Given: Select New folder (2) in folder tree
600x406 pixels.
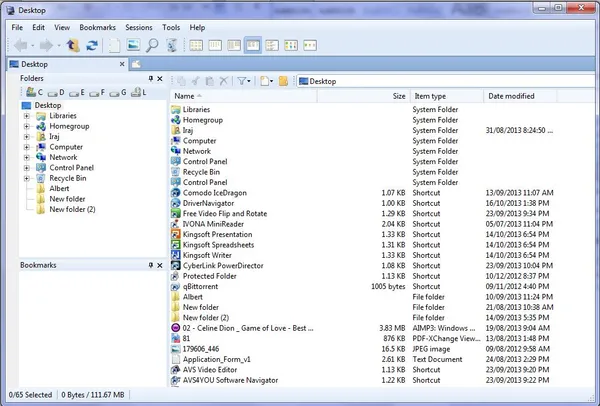Looking at the screenshot, I should click(66, 209).
